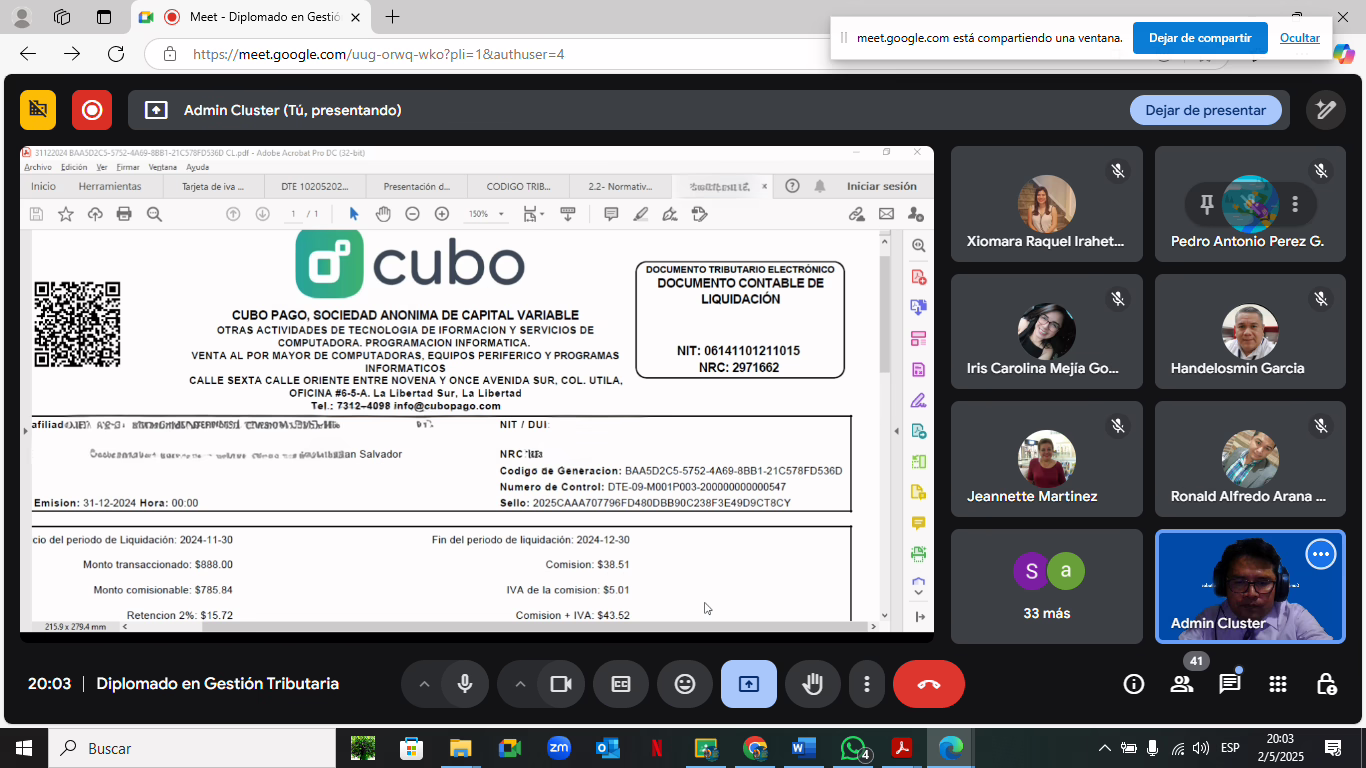Send an emoji reaction
The image size is (1366, 768).
point(685,684)
